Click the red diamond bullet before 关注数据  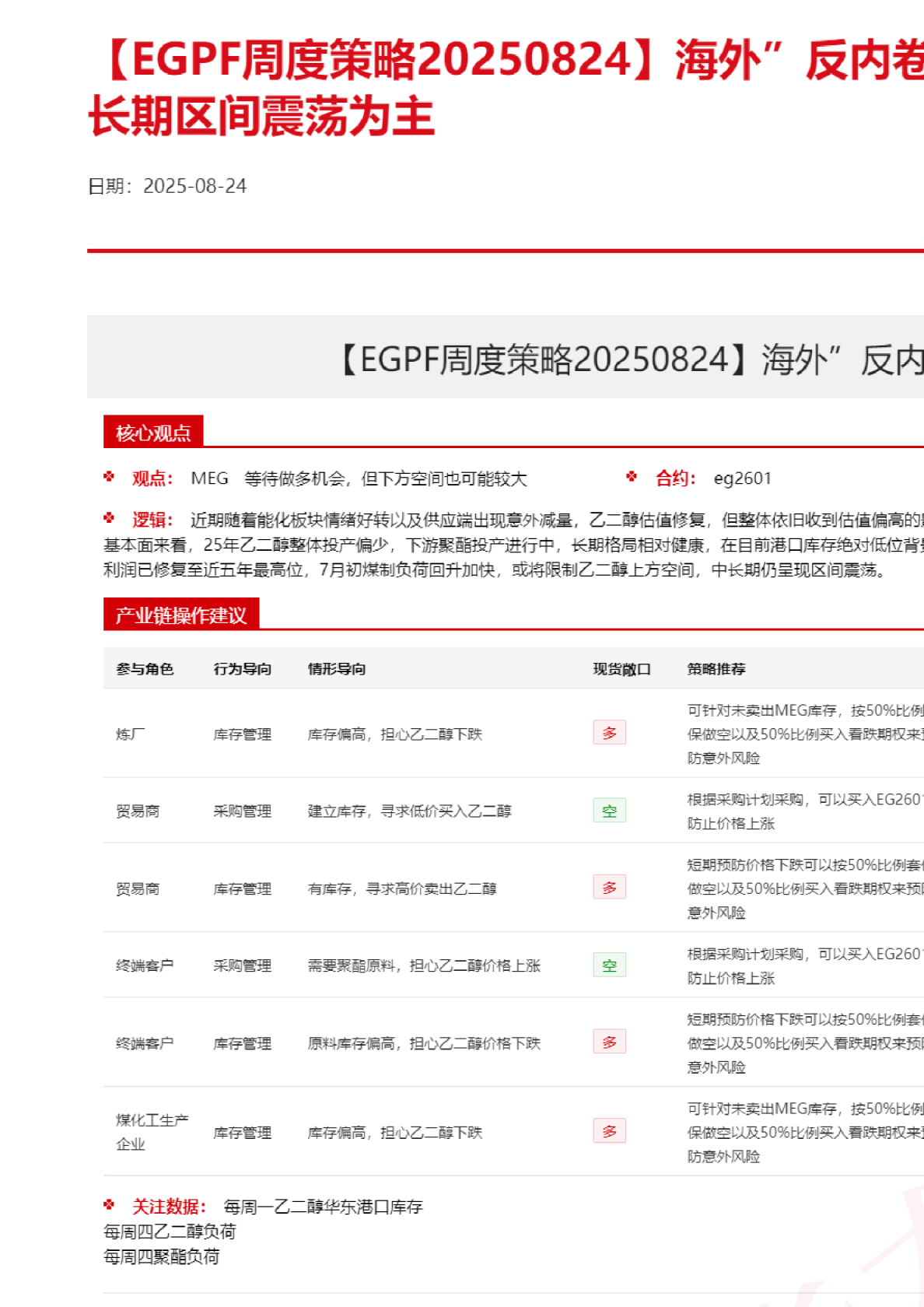click(109, 1205)
